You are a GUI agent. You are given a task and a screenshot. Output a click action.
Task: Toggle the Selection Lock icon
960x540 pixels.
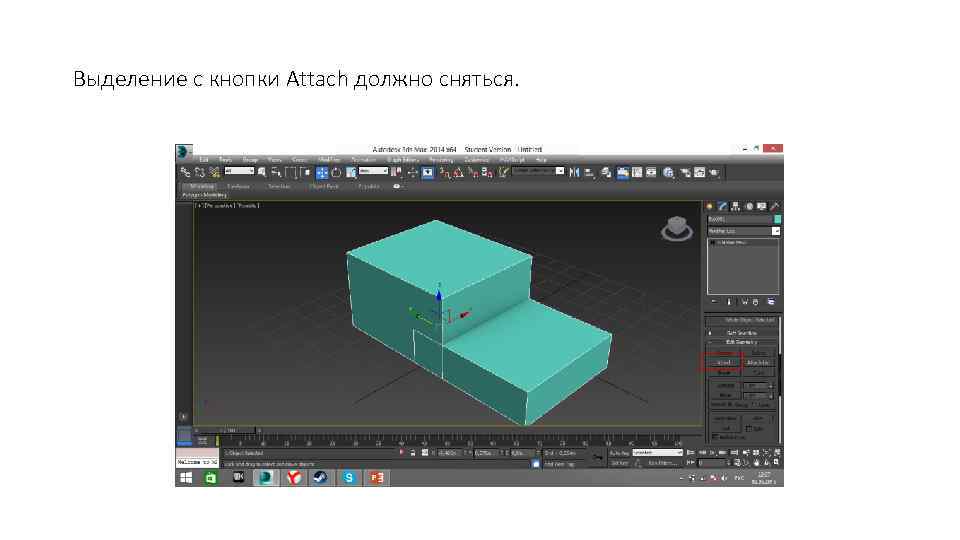[413, 453]
